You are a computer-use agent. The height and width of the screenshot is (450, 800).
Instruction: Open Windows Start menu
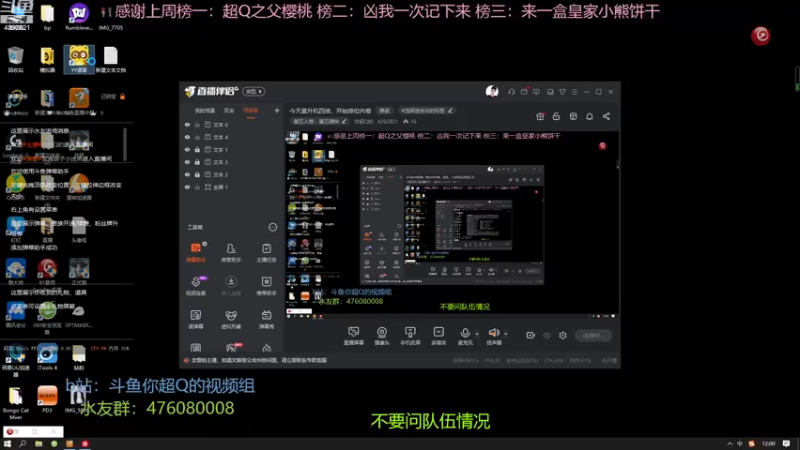coord(7,444)
